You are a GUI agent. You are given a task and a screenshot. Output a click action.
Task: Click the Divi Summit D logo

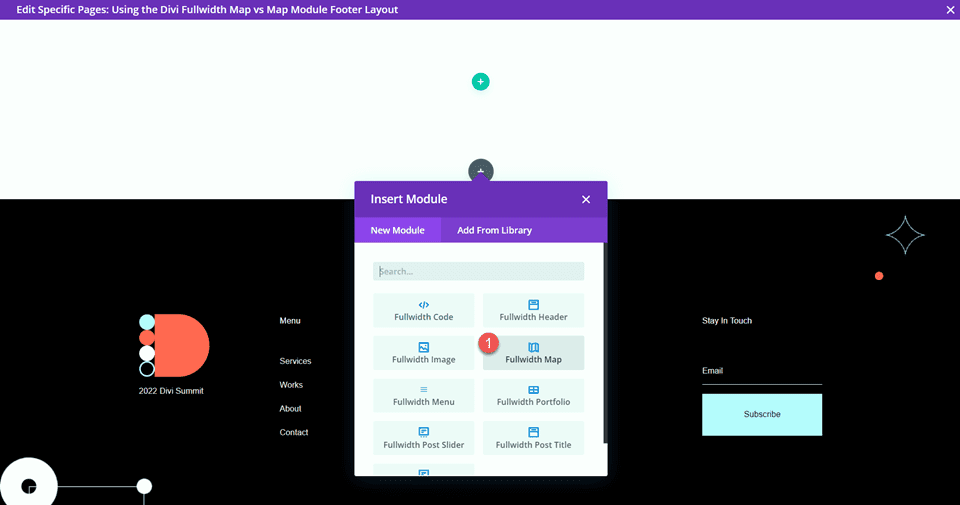click(x=174, y=345)
